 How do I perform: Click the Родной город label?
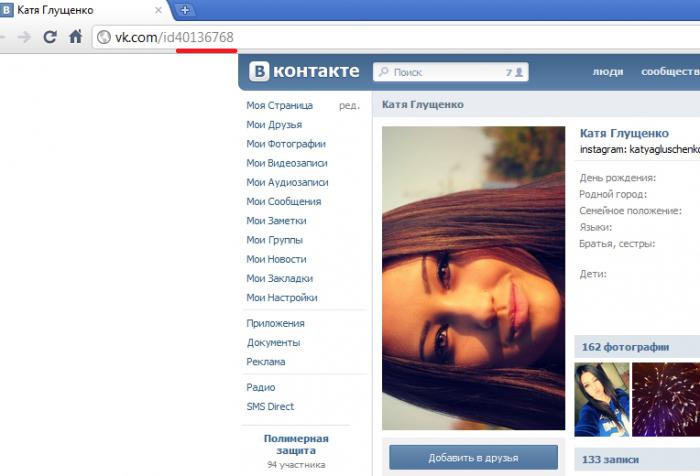click(613, 194)
